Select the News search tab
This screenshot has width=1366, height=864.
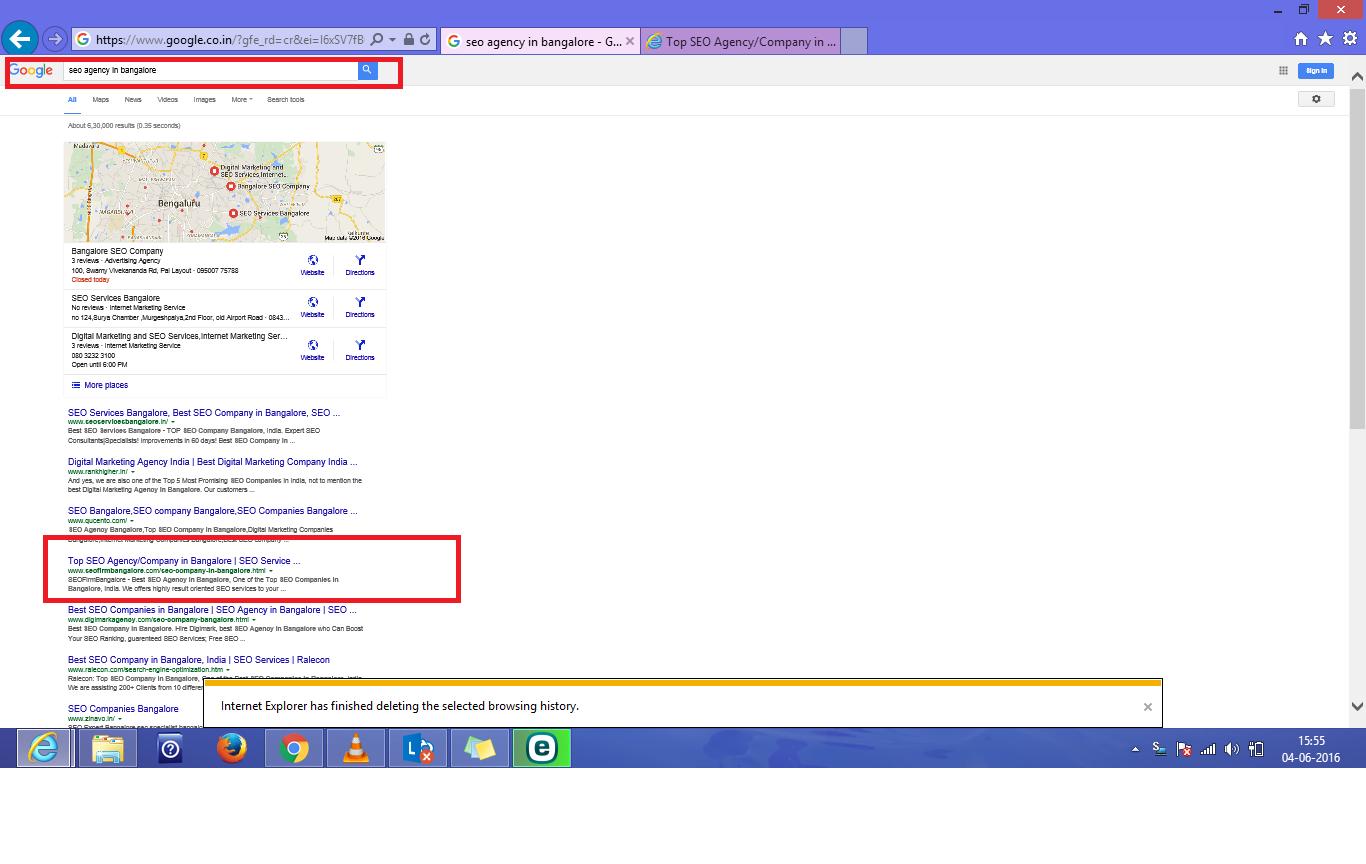tap(133, 100)
